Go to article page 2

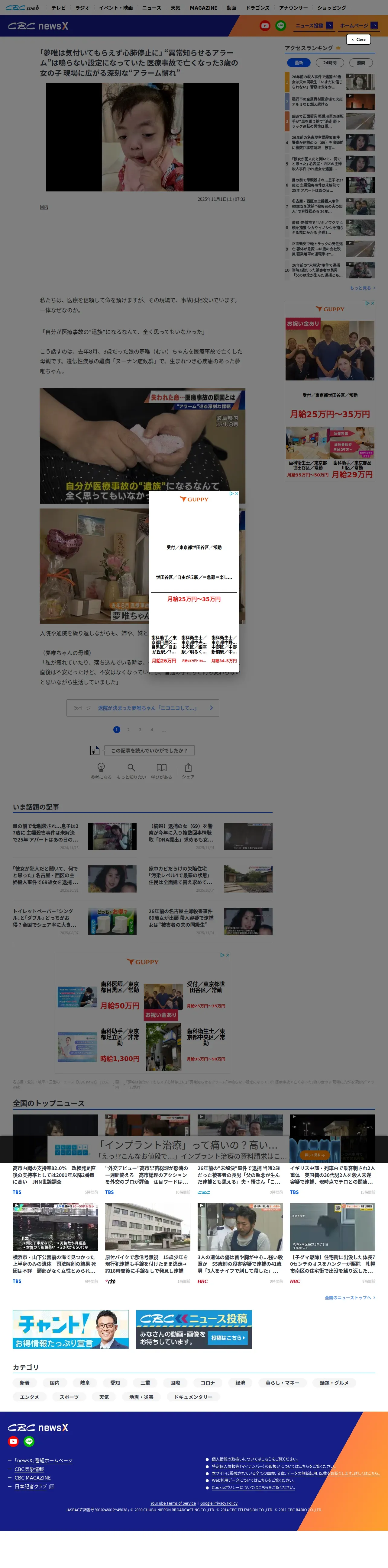coord(128,730)
